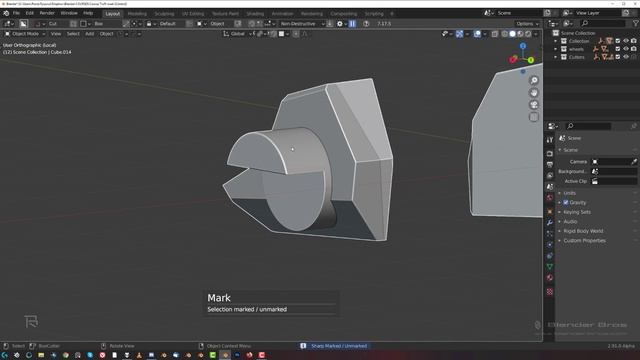Expand the Rigid Body World panel

coord(582,231)
